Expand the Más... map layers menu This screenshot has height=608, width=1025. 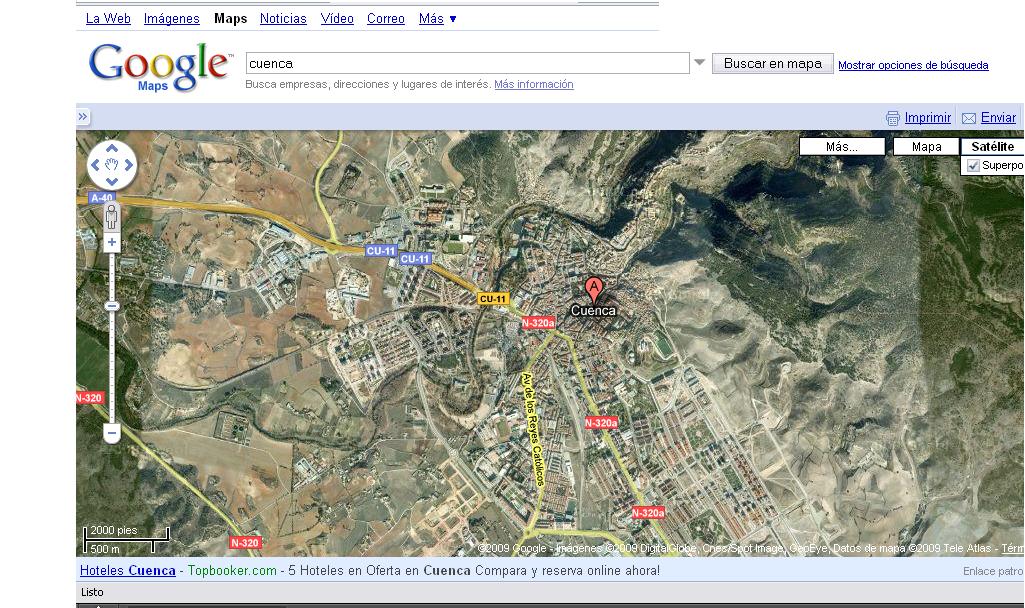[x=842, y=147]
